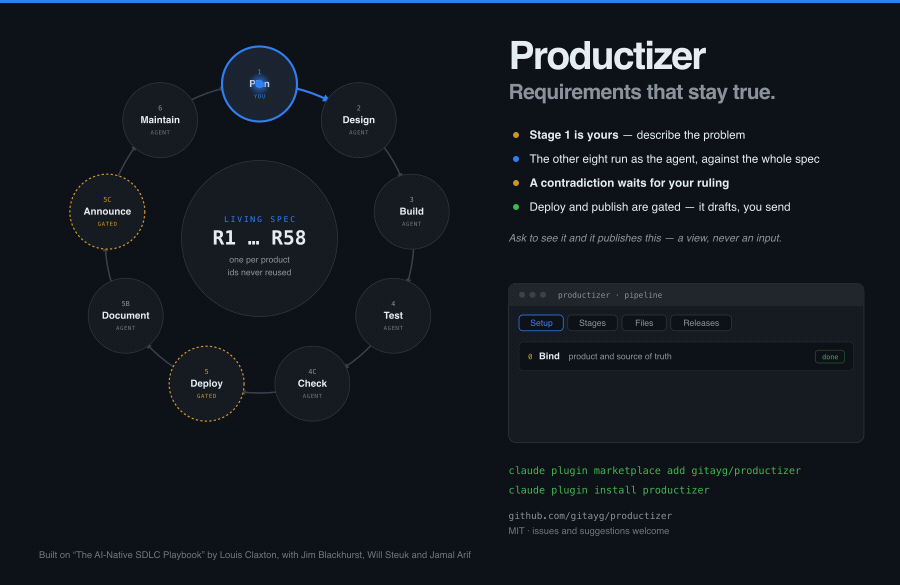Click the 'Ask to see it' italic note
The width and height of the screenshot is (900, 585).
click(x=645, y=238)
